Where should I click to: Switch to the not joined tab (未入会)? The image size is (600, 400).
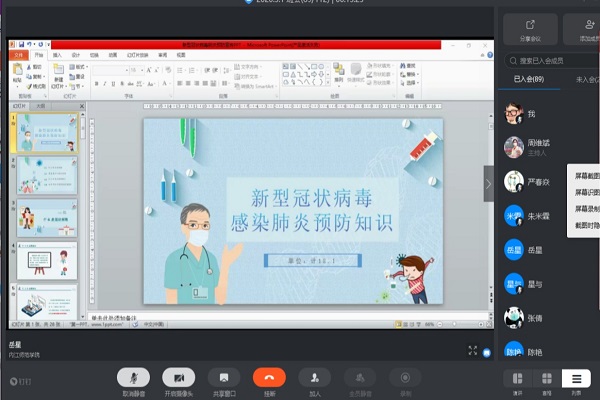click(585, 79)
